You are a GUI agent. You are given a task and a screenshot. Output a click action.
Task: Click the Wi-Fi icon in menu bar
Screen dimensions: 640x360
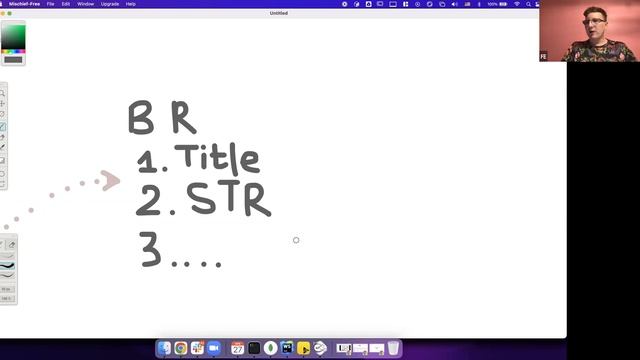(x=517, y=4)
